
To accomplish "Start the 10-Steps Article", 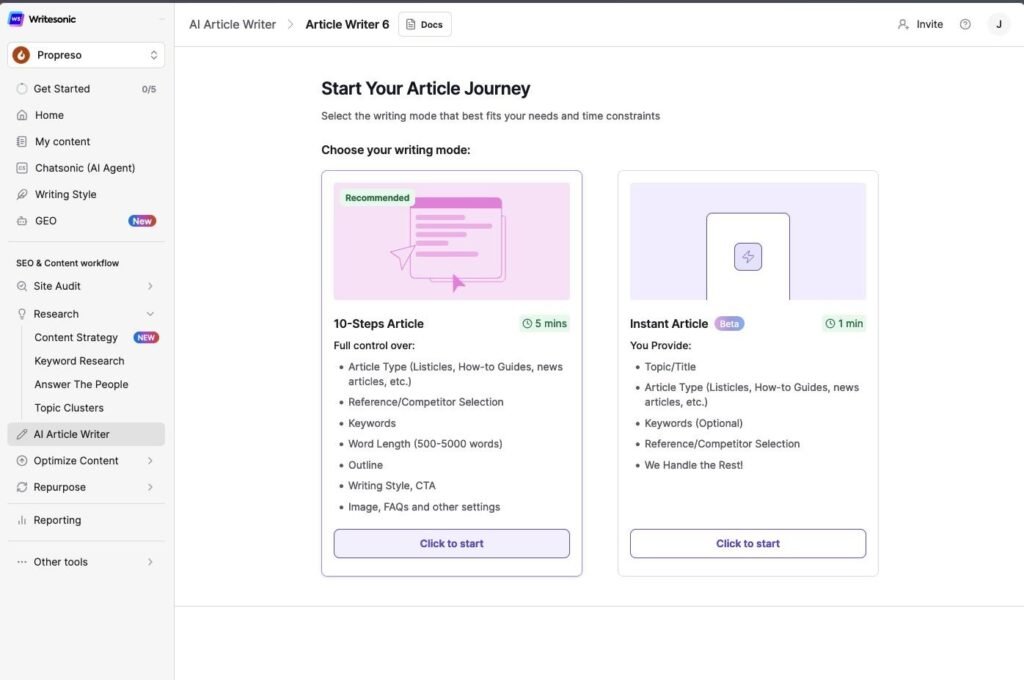I will coord(451,543).
